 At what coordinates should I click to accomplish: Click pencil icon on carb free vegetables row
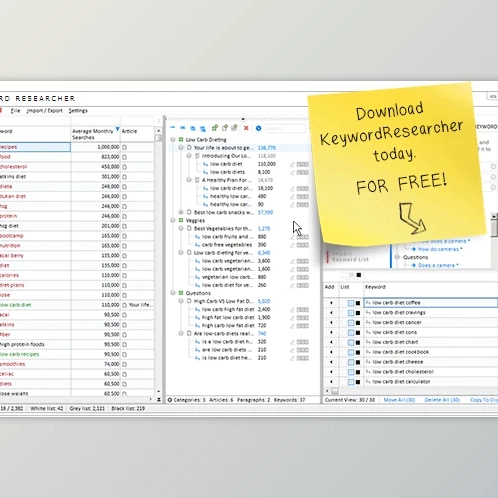tap(292, 245)
